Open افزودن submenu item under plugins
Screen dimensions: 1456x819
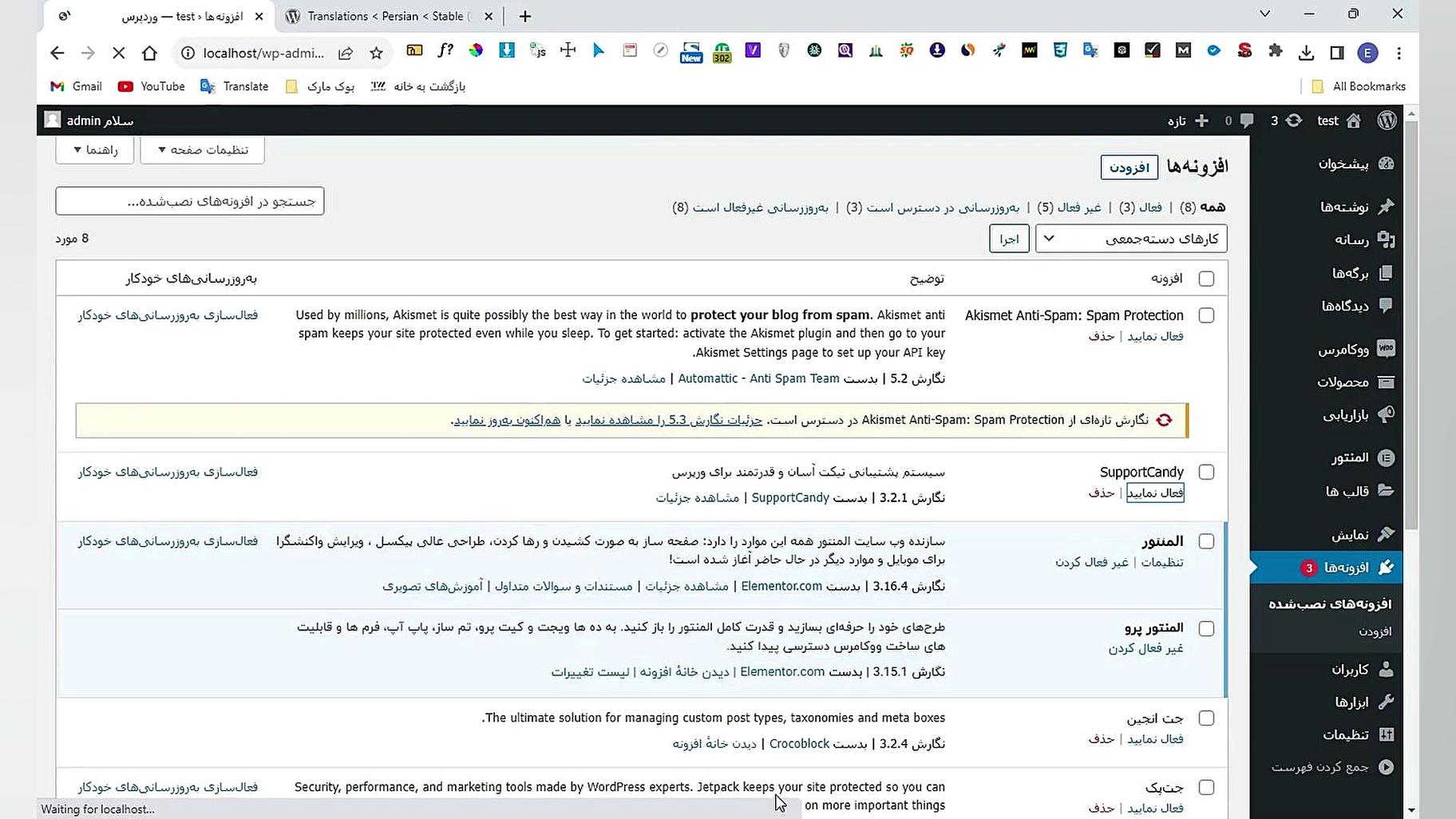tap(1375, 631)
